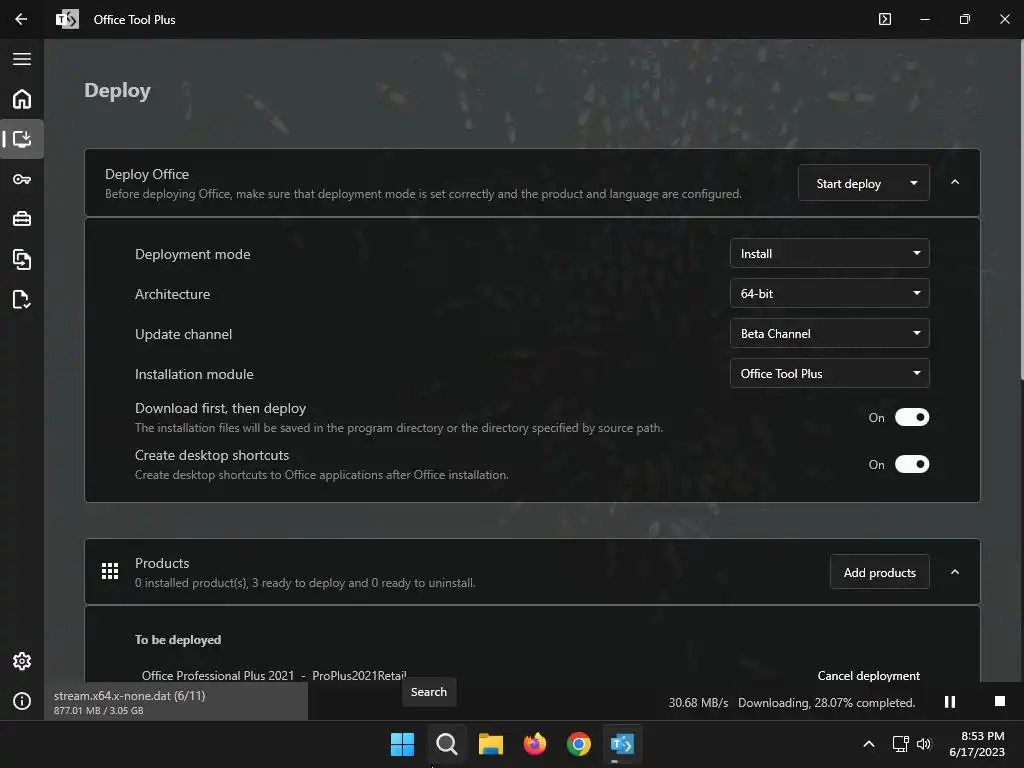
Task: Open Deployment mode dropdown
Action: pyautogui.click(x=829, y=253)
